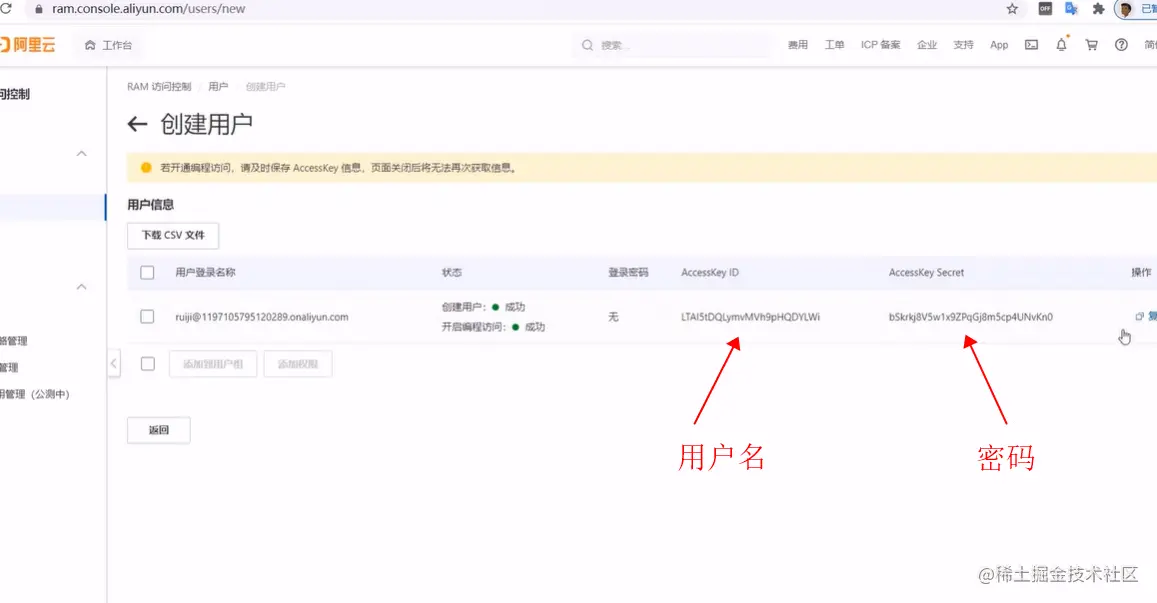Open the App menu item
This screenshot has height=603, width=1157.
tap(999, 45)
